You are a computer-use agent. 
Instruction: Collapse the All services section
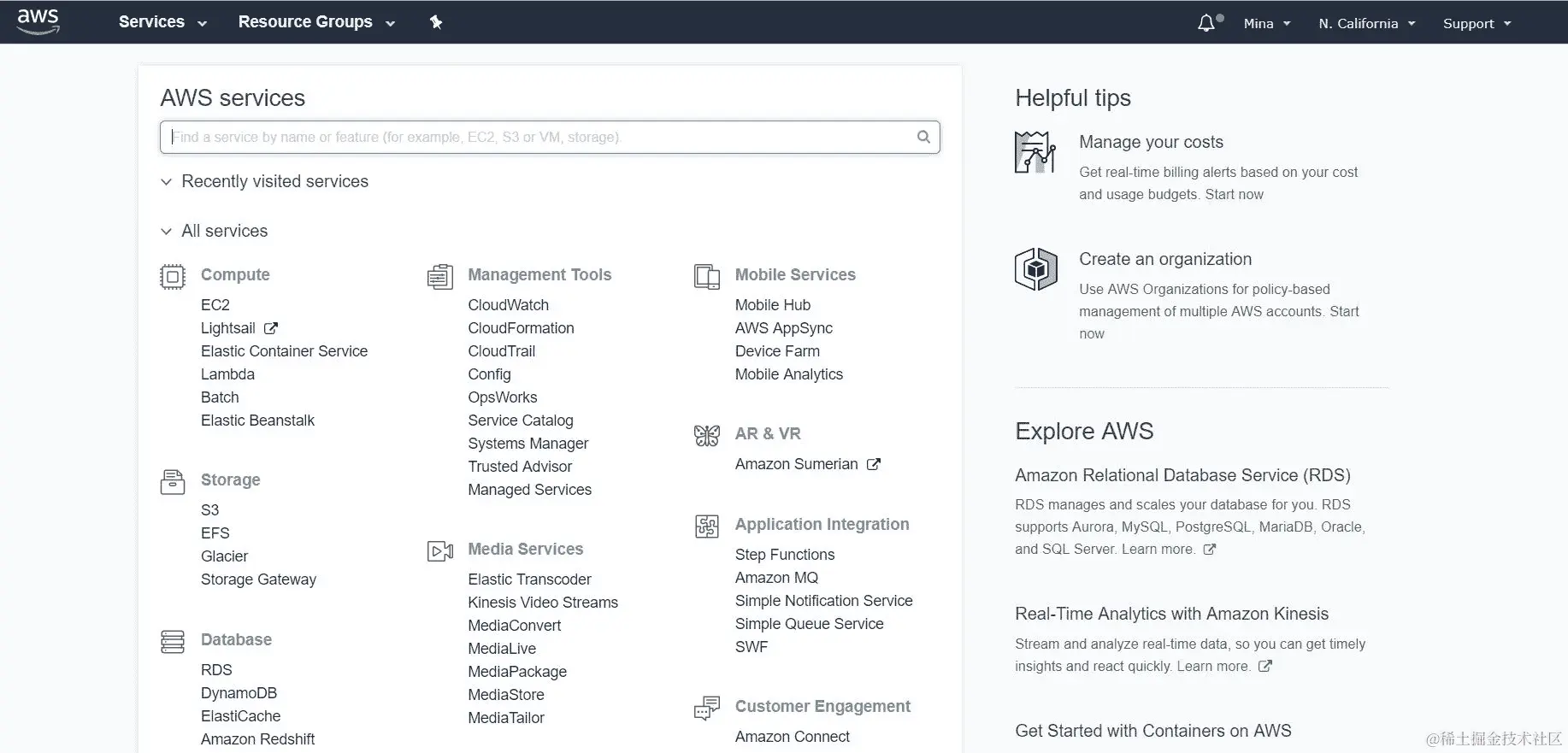tap(166, 232)
